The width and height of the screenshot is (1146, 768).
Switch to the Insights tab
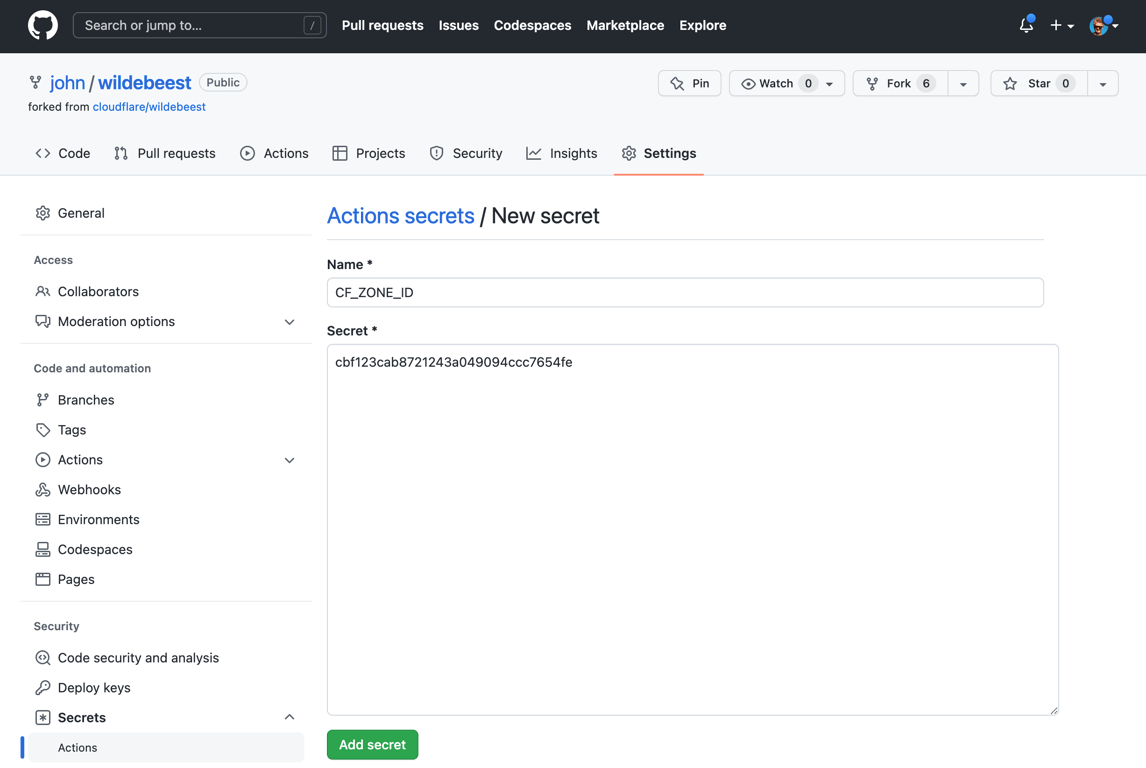click(561, 153)
